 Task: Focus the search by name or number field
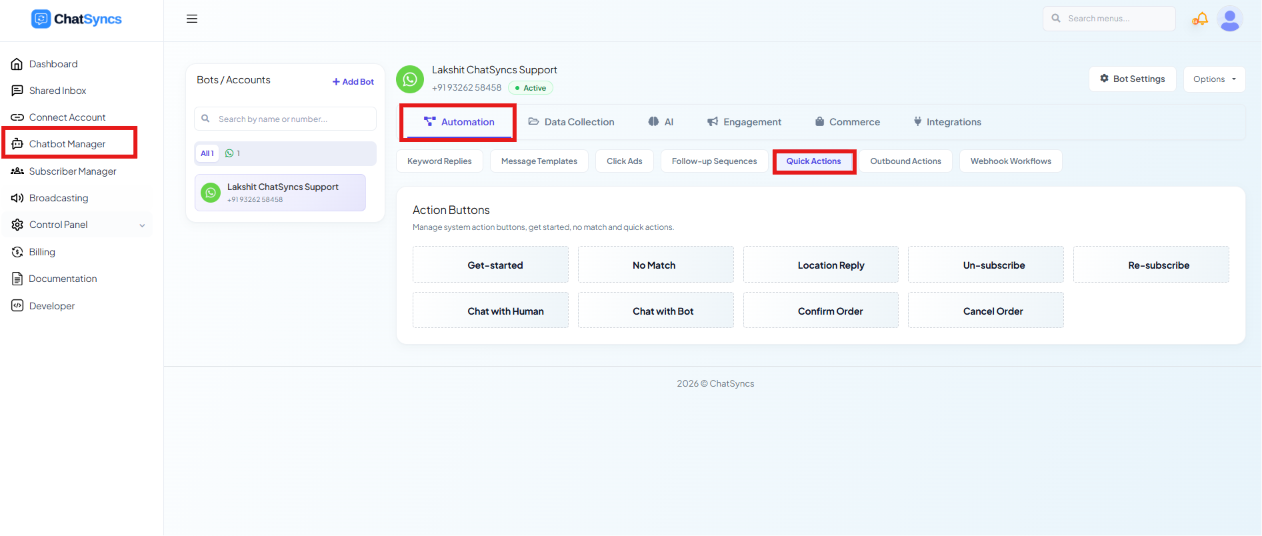tap(286, 119)
